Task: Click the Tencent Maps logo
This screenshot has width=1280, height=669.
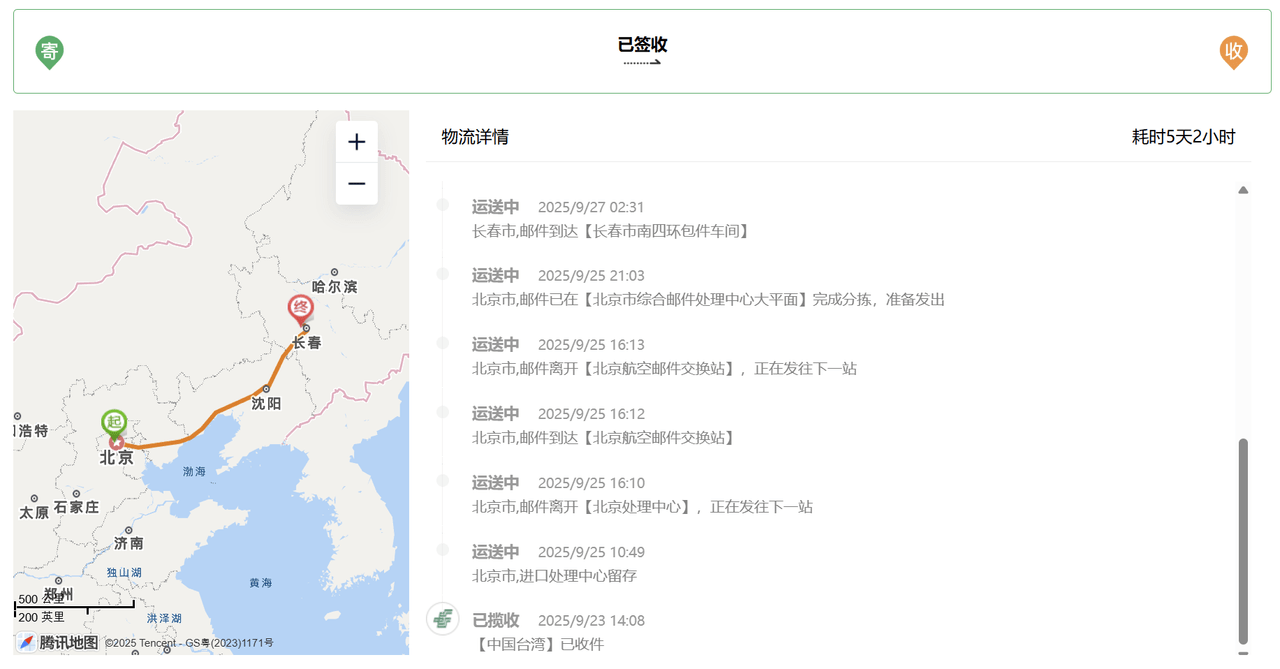Action: click(x=57, y=642)
